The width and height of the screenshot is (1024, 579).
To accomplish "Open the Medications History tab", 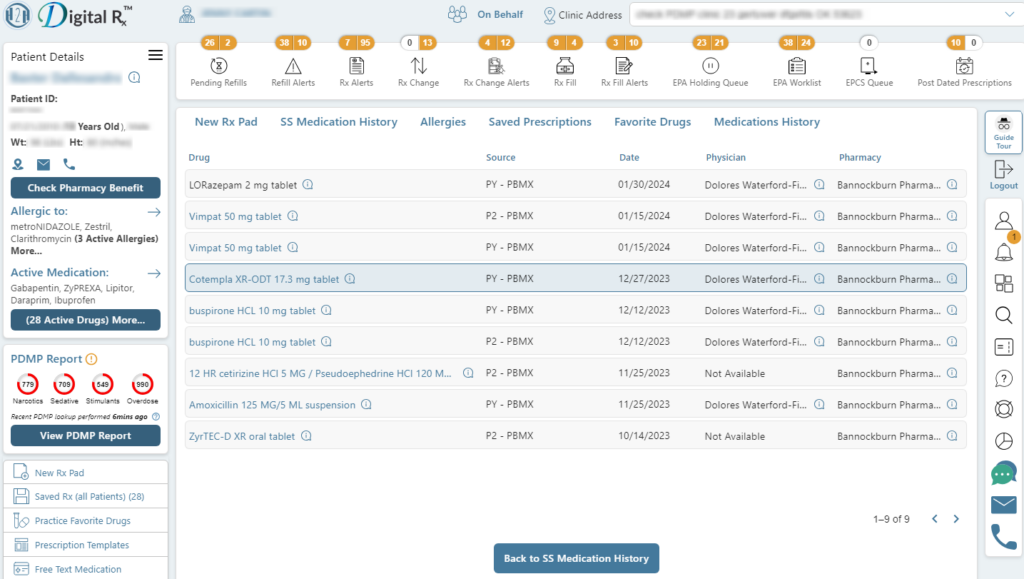I will tap(766, 121).
